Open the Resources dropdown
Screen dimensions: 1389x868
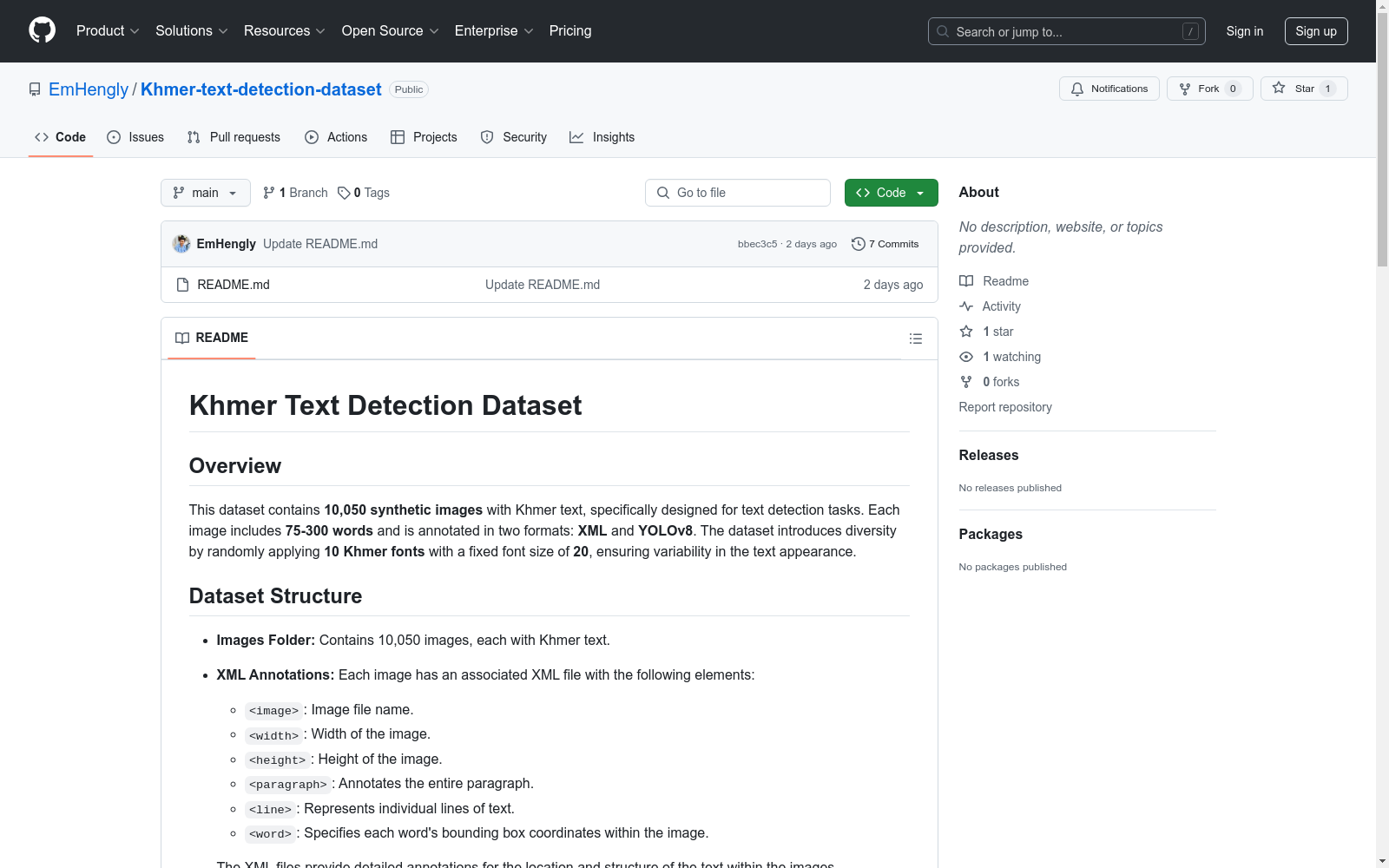point(285,31)
